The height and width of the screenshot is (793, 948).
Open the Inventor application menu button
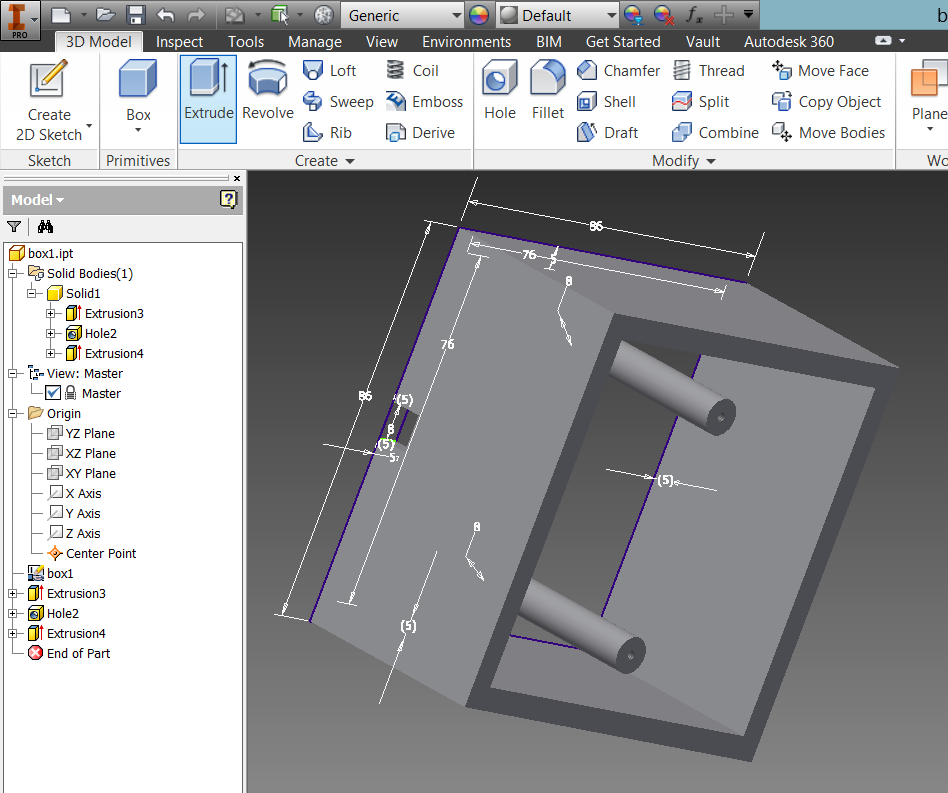[x=19, y=20]
